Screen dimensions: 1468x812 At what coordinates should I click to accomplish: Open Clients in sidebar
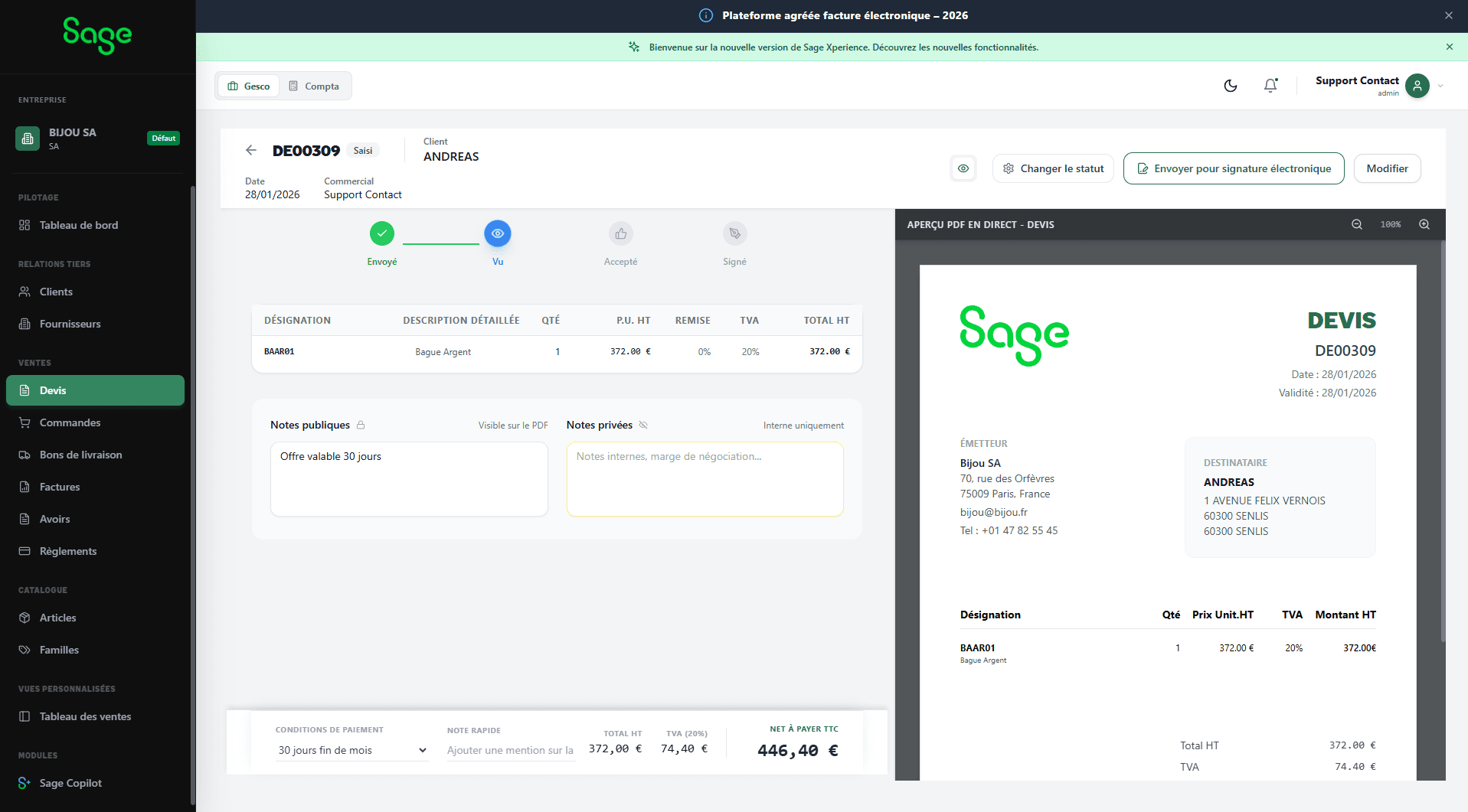coord(95,292)
